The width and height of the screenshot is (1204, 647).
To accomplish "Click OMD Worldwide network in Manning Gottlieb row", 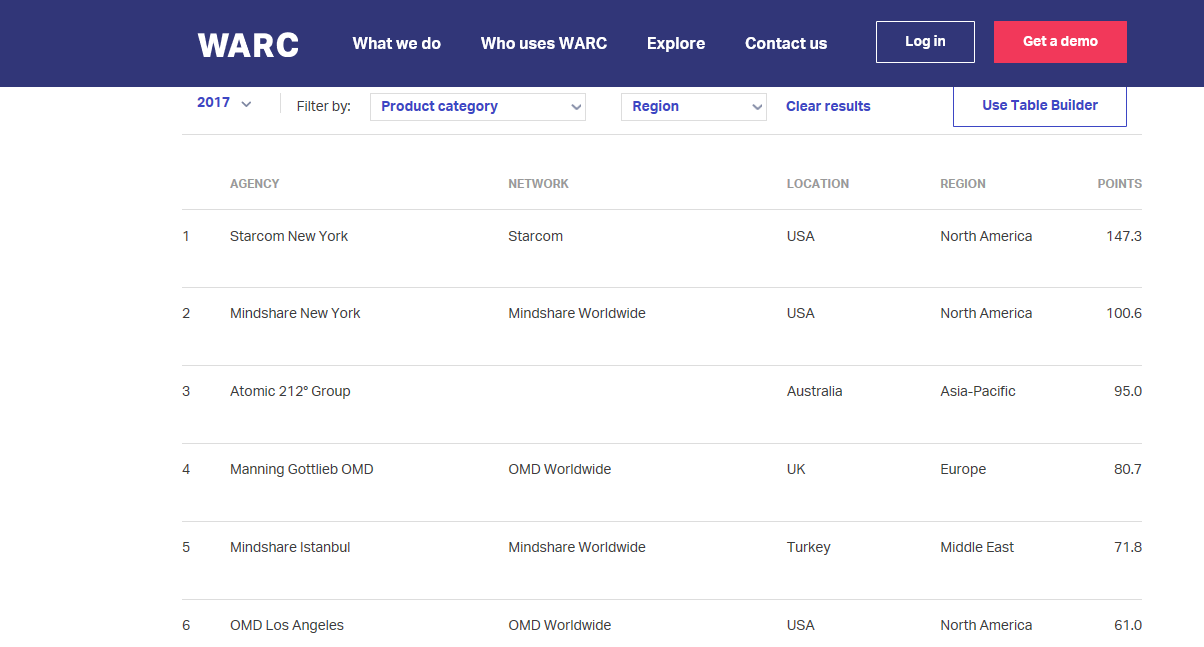I will (559, 469).
